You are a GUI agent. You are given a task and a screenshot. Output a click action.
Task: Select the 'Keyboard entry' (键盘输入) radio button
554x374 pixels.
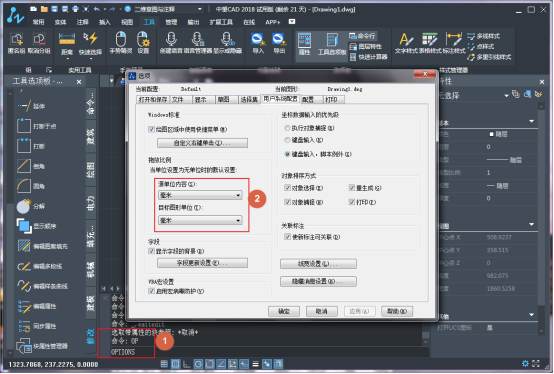coord(287,140)
